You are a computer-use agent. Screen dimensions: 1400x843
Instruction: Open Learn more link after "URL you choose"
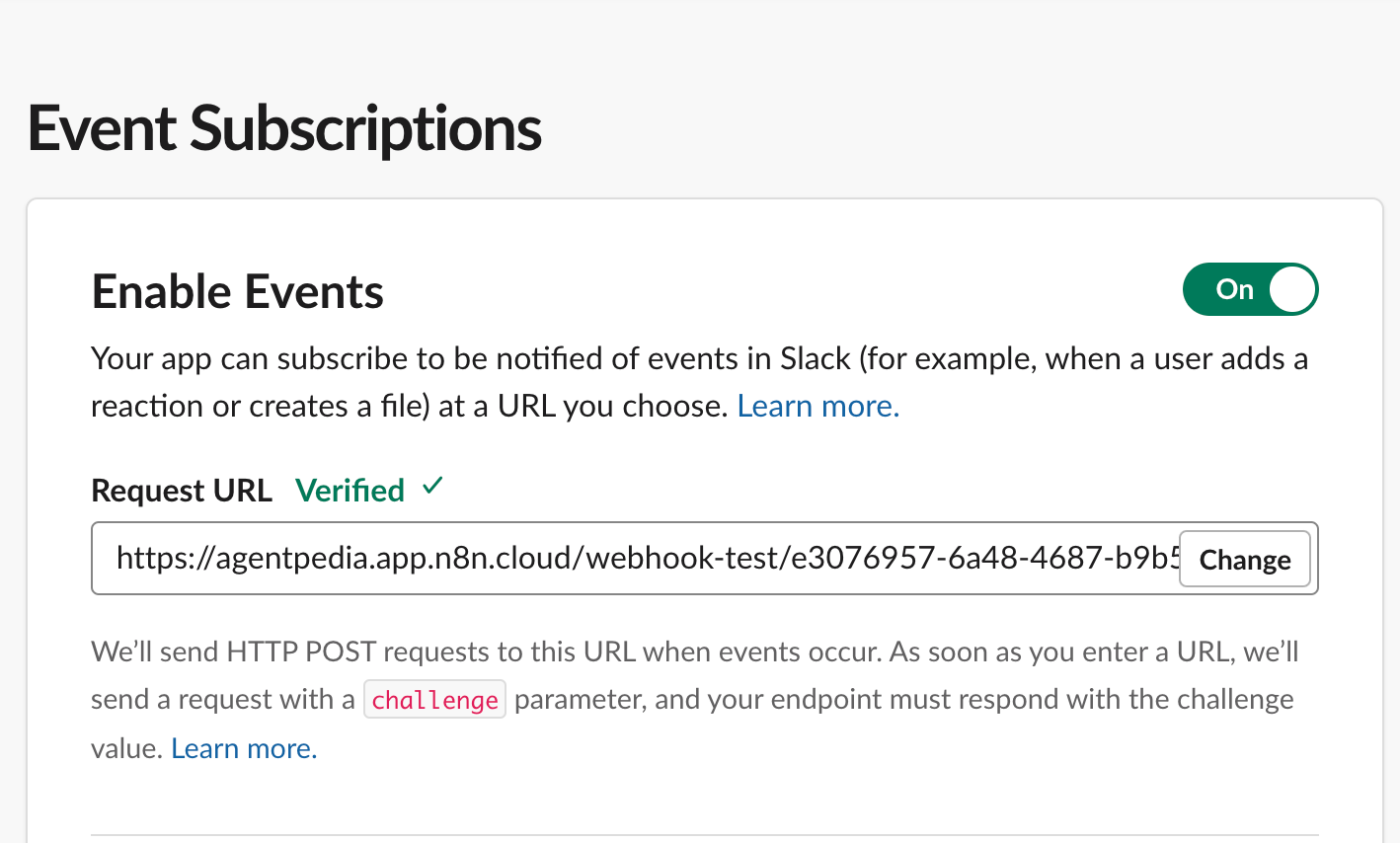817,407
